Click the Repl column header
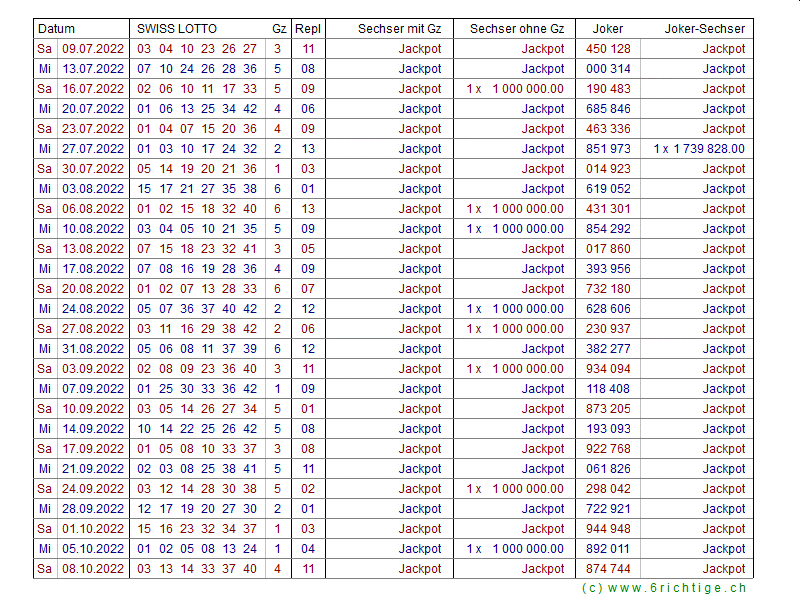 tap(308, 29)
